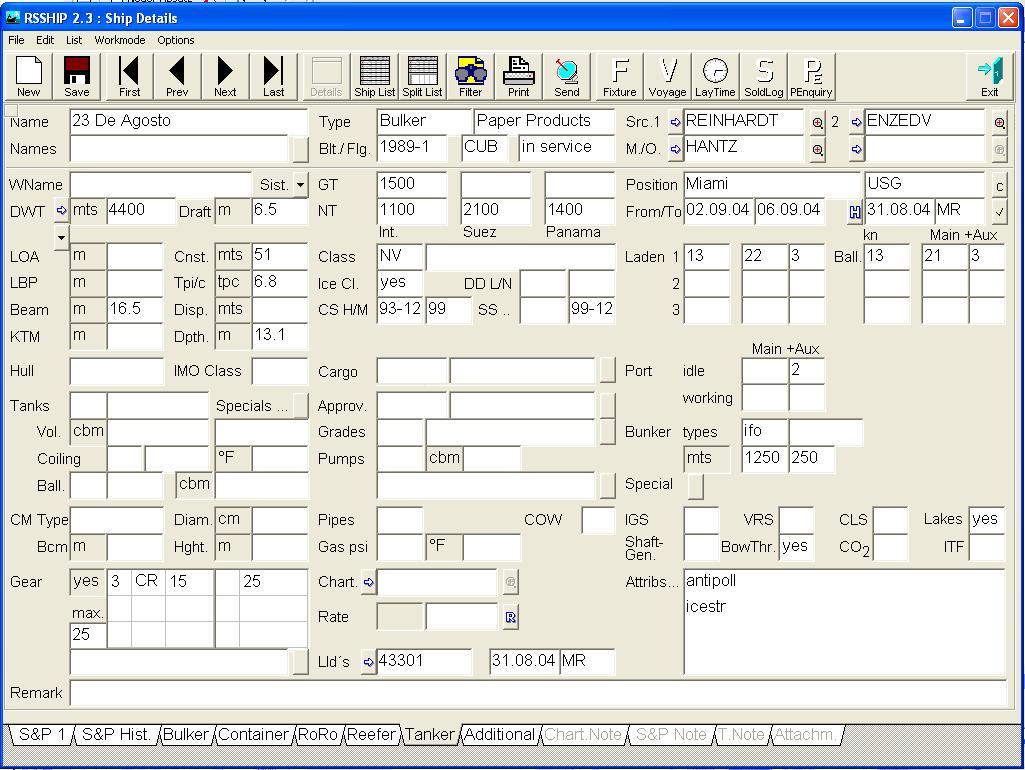Click the small button right of Grades fields
1025x770 pixels.
608,431
